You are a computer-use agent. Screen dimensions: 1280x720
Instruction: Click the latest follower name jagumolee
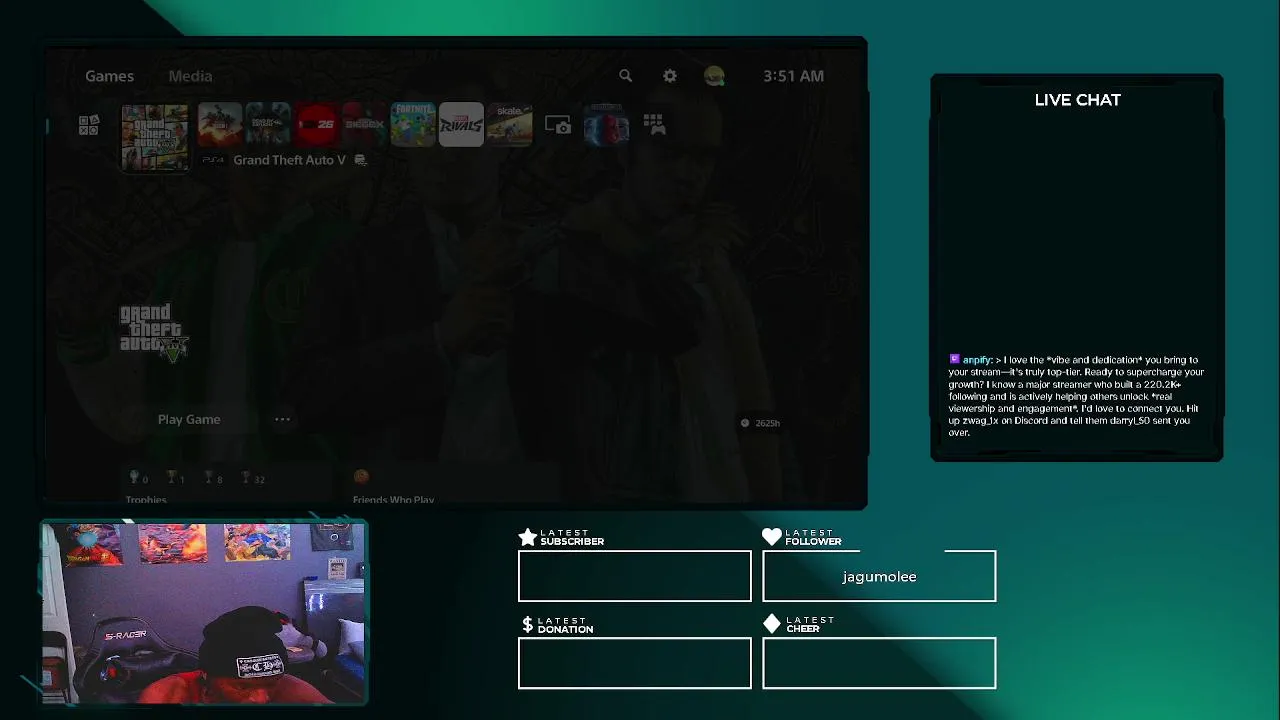click(x=879, y=576)
